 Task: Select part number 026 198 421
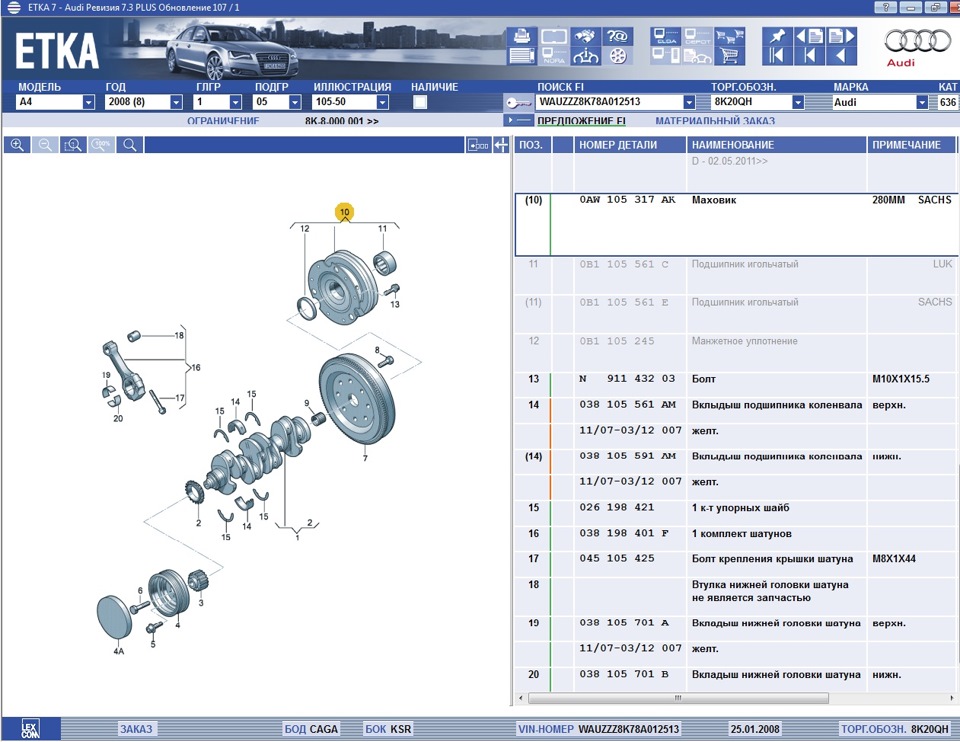tap(617, 508)
